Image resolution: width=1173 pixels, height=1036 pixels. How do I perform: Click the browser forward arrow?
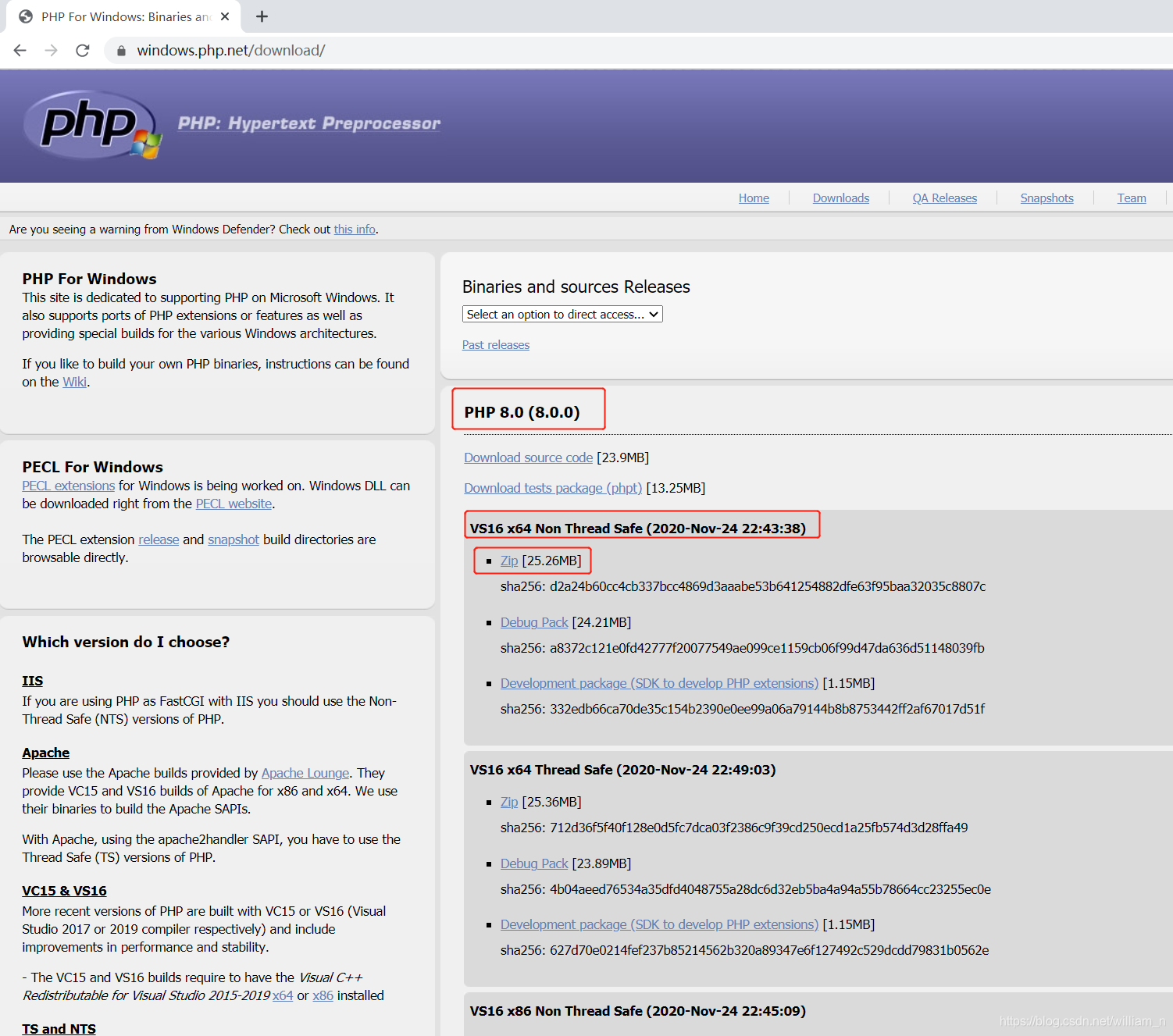coord(51,50)
